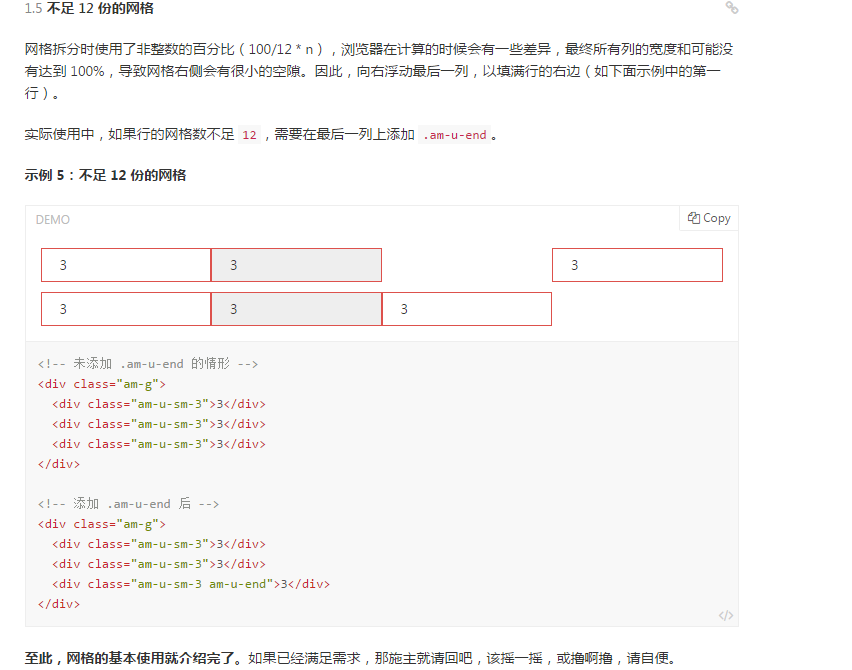Viewport: 852px width, 670px height.
Task: Click the inline code '12' in the paragraph
Action: tap(249, 135)
